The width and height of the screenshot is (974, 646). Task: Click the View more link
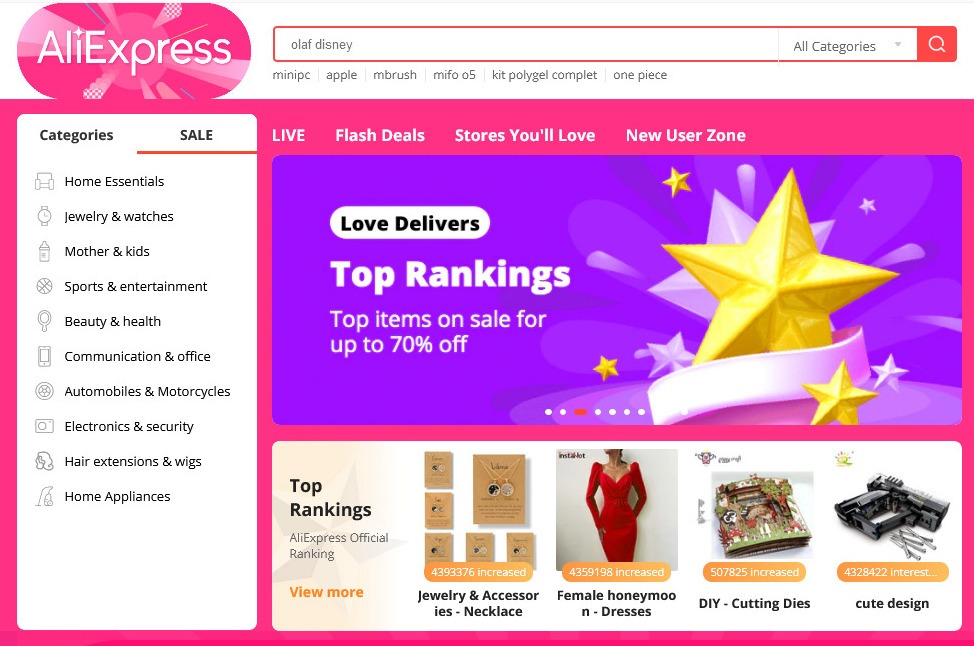point(327,592)
